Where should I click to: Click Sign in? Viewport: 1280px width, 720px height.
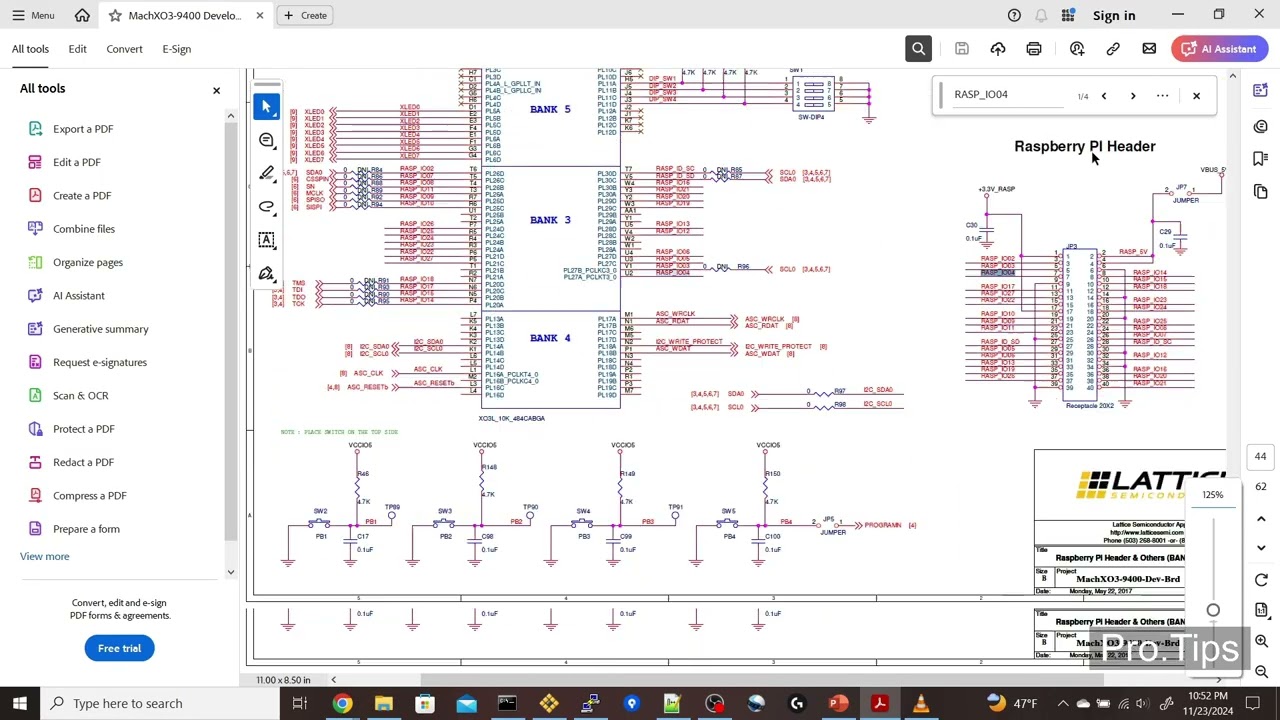1114,15
